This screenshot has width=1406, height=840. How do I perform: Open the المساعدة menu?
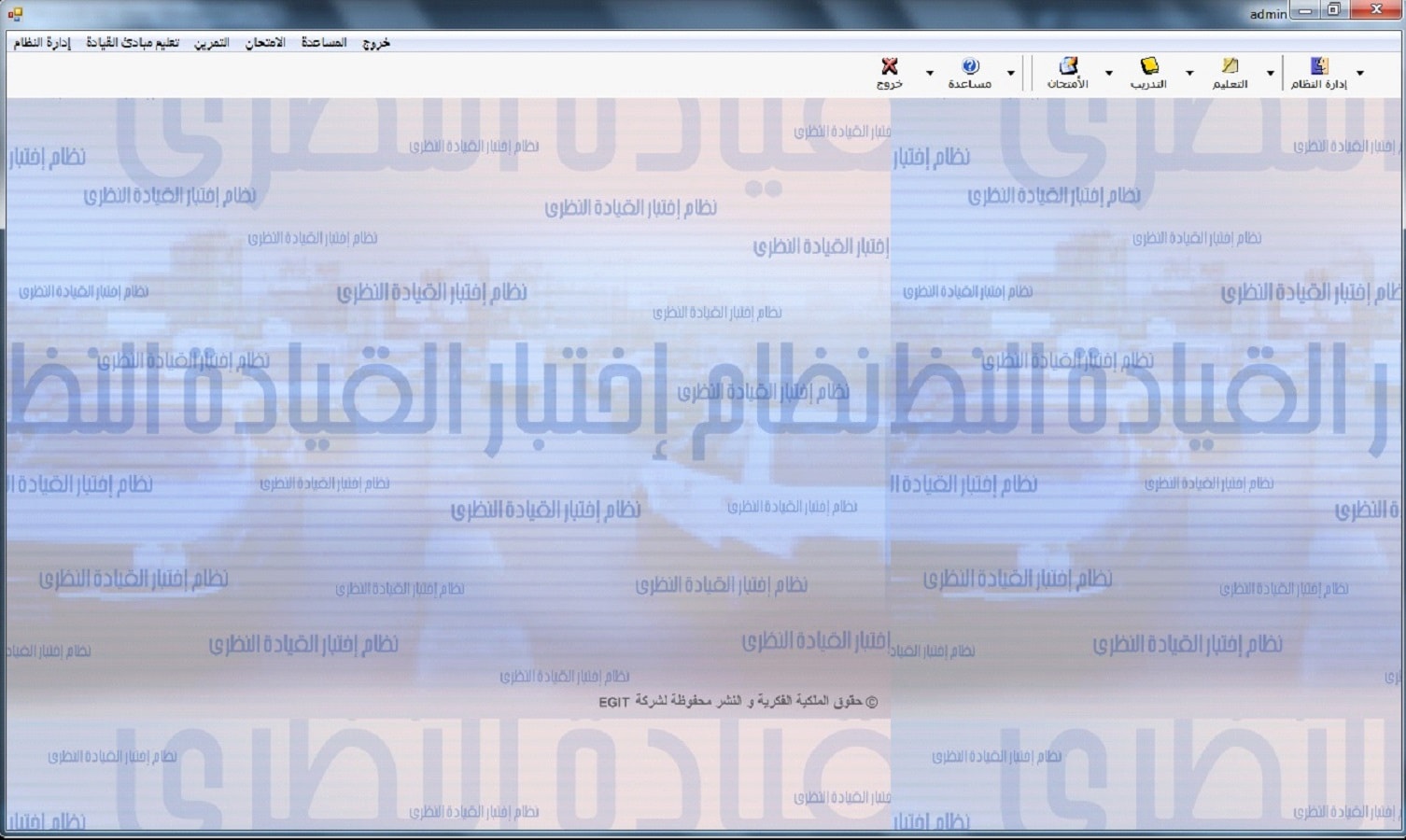tap(324, 43)
